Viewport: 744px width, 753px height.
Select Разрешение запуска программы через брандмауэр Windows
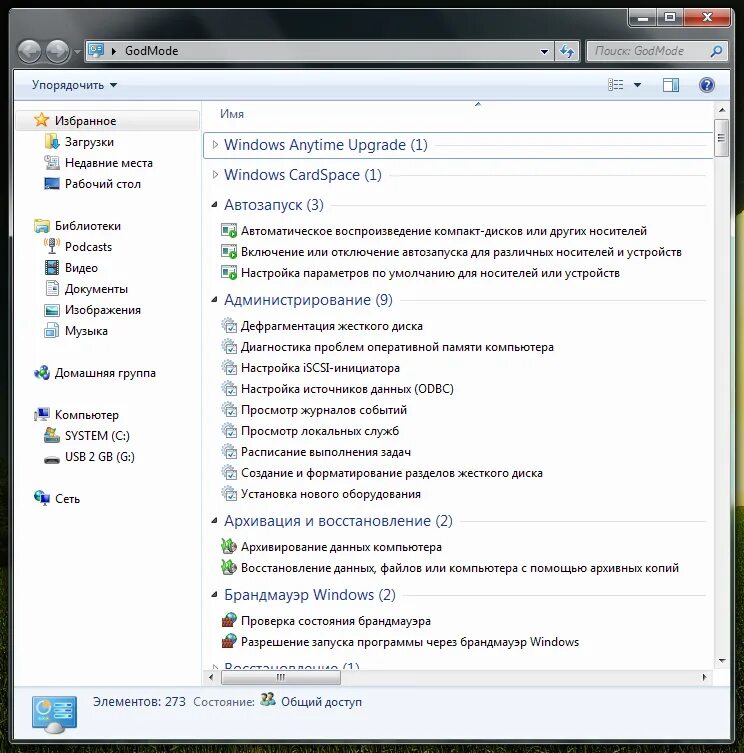pos(410,642)
